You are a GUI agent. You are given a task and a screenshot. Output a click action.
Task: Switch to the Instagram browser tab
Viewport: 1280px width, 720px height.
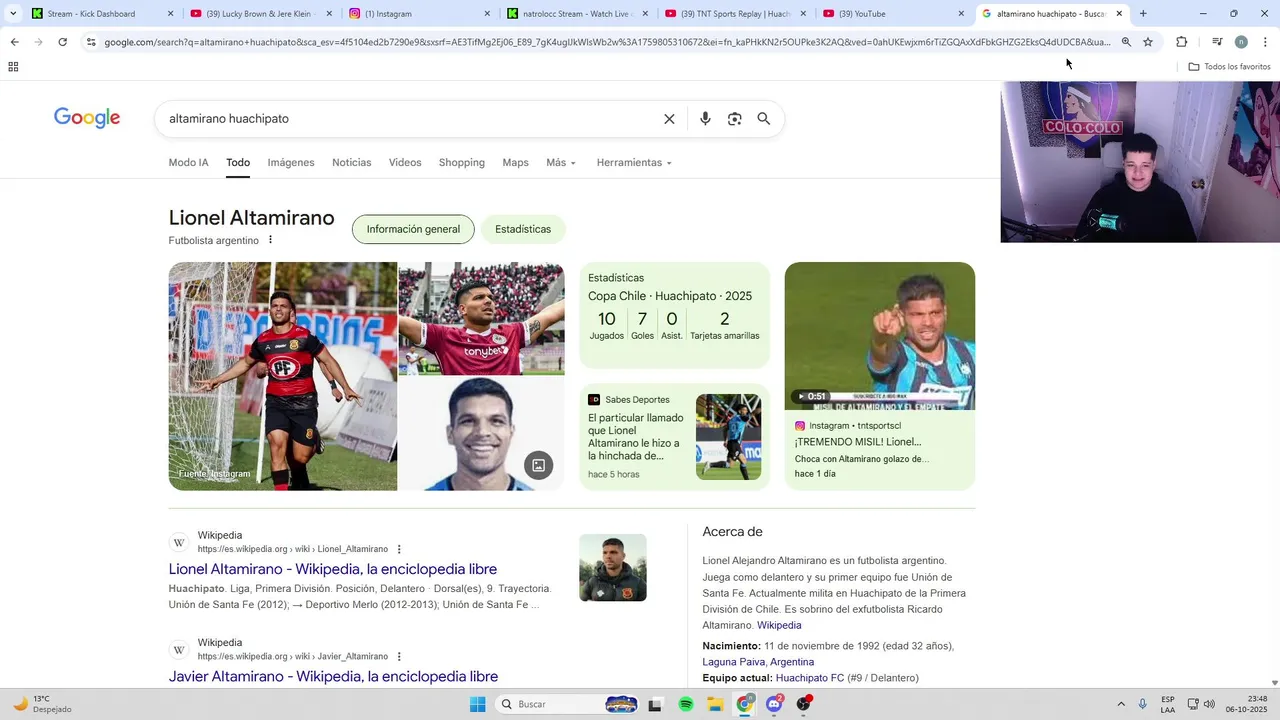pyautogui.click(x=419, y=14)
